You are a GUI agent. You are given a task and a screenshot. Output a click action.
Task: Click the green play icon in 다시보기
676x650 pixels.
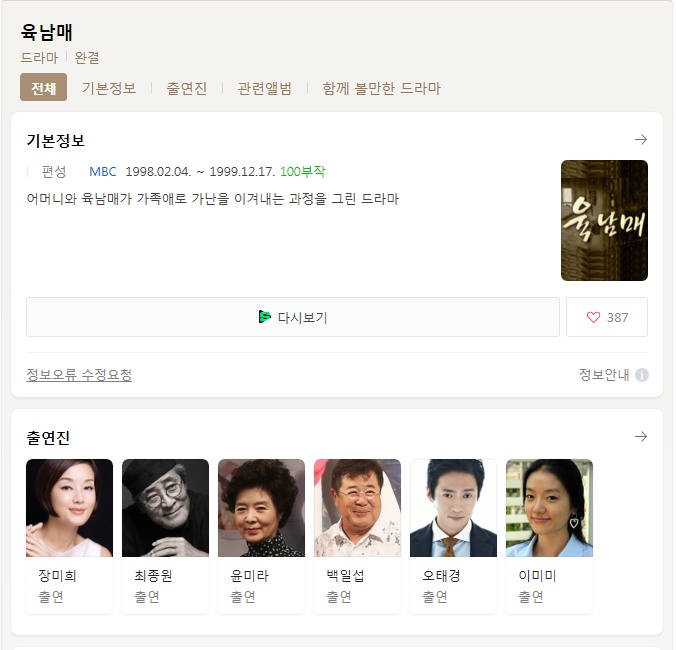click(x=264, y=317)
